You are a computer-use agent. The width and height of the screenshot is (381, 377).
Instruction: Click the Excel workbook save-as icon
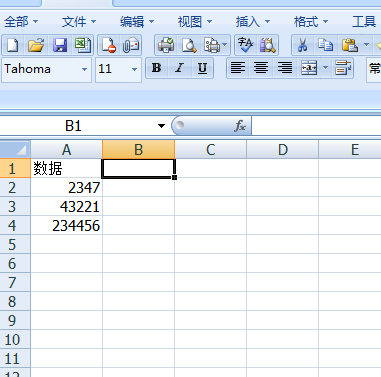[83, 45]
